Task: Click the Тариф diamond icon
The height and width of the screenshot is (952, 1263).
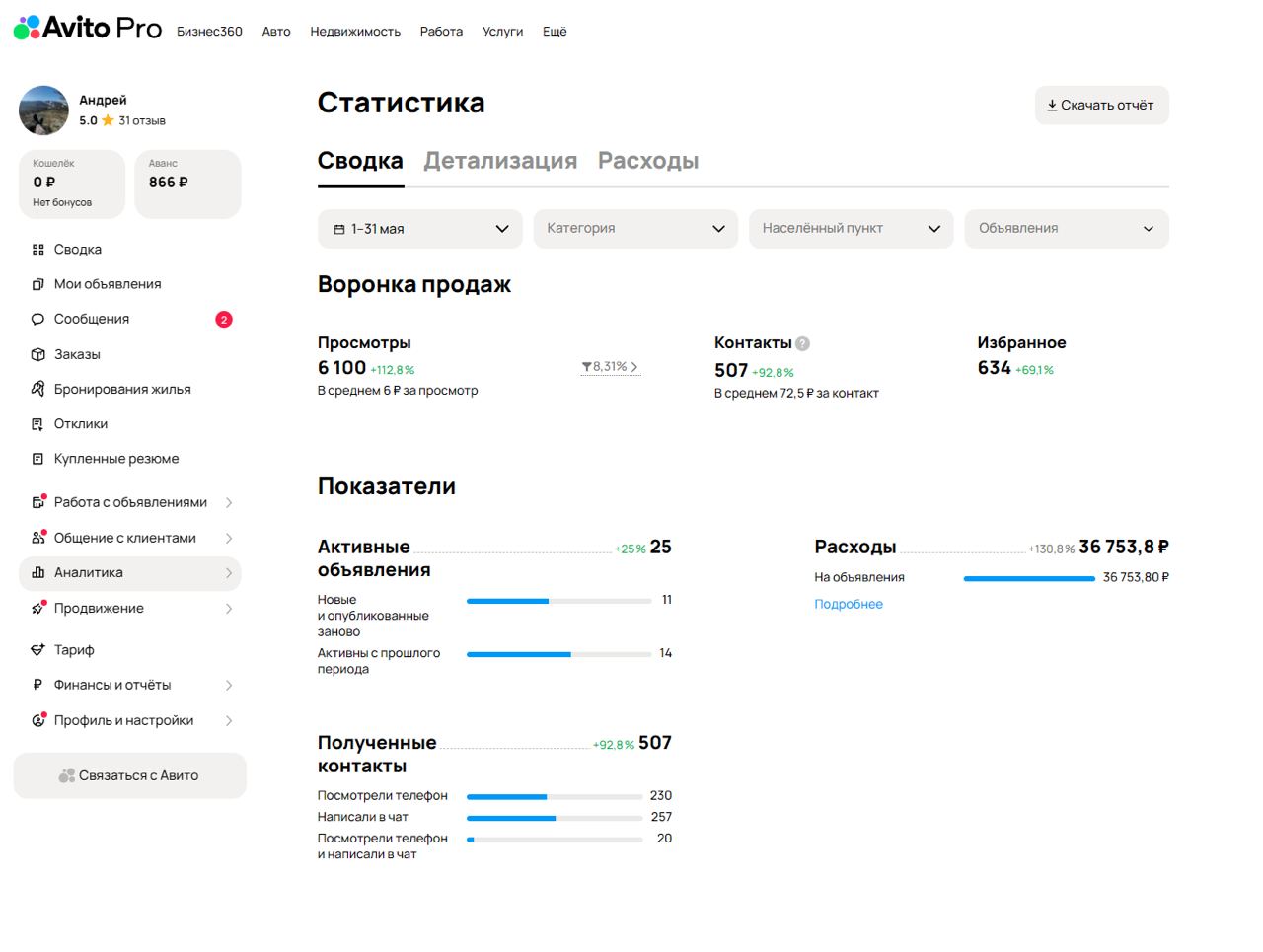Action: coord(37,649)
